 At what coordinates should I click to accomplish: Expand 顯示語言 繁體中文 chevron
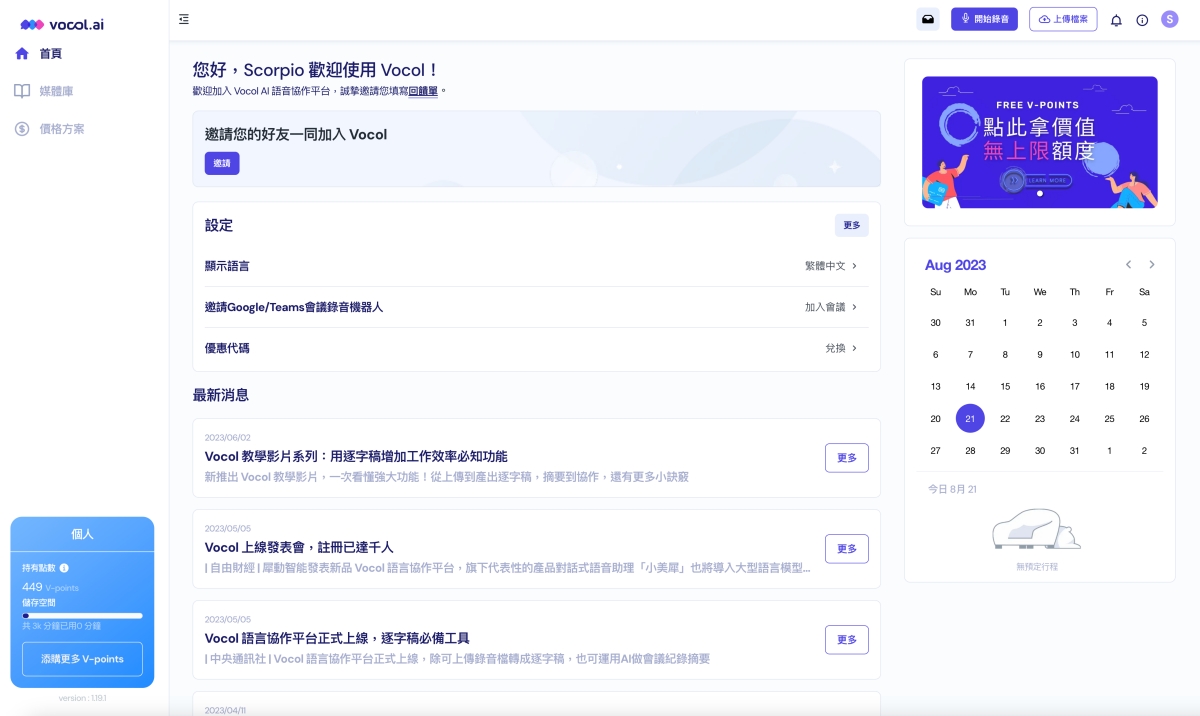coord(854,266)
